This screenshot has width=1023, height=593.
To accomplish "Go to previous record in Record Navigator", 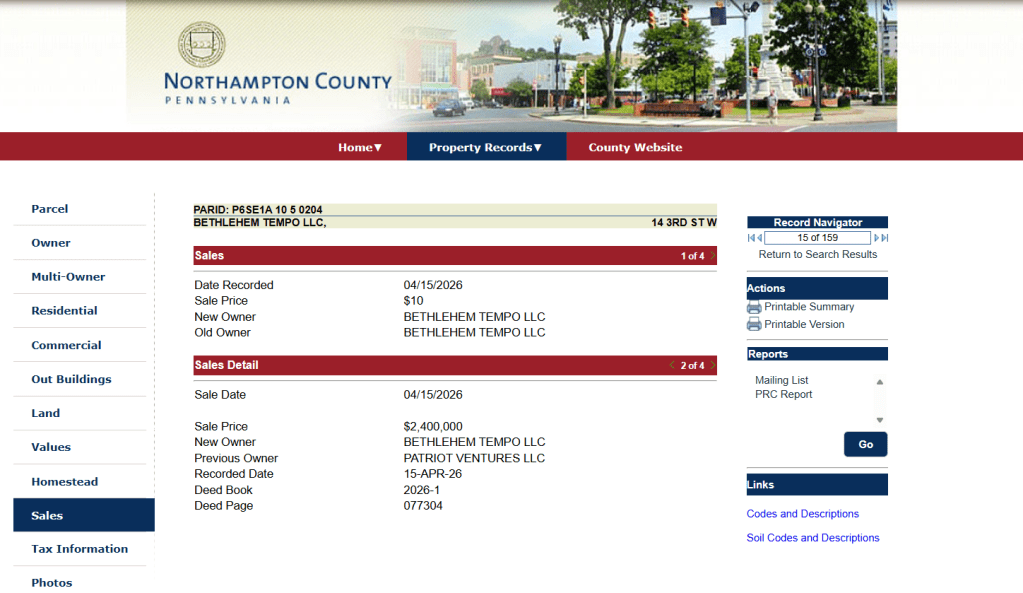I will (759, 238).
